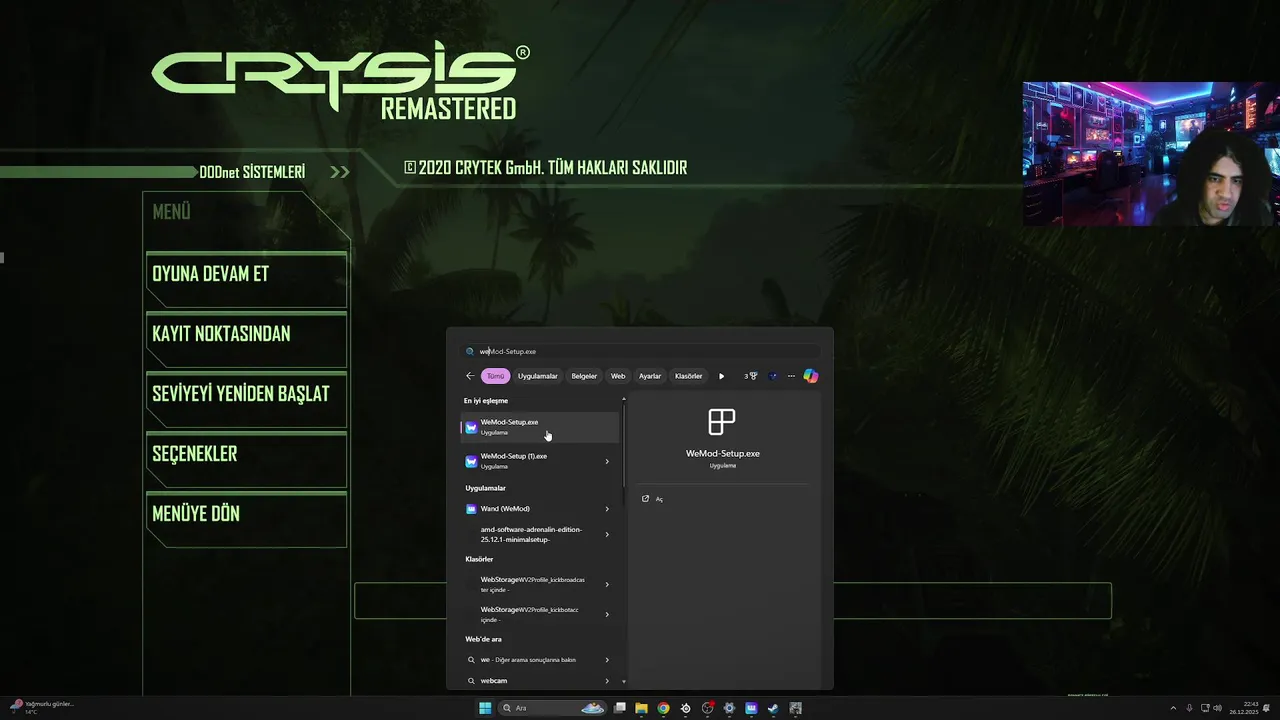Expand the webcam web suggestion arrow

pyautogui.click(x=607, y=681)
